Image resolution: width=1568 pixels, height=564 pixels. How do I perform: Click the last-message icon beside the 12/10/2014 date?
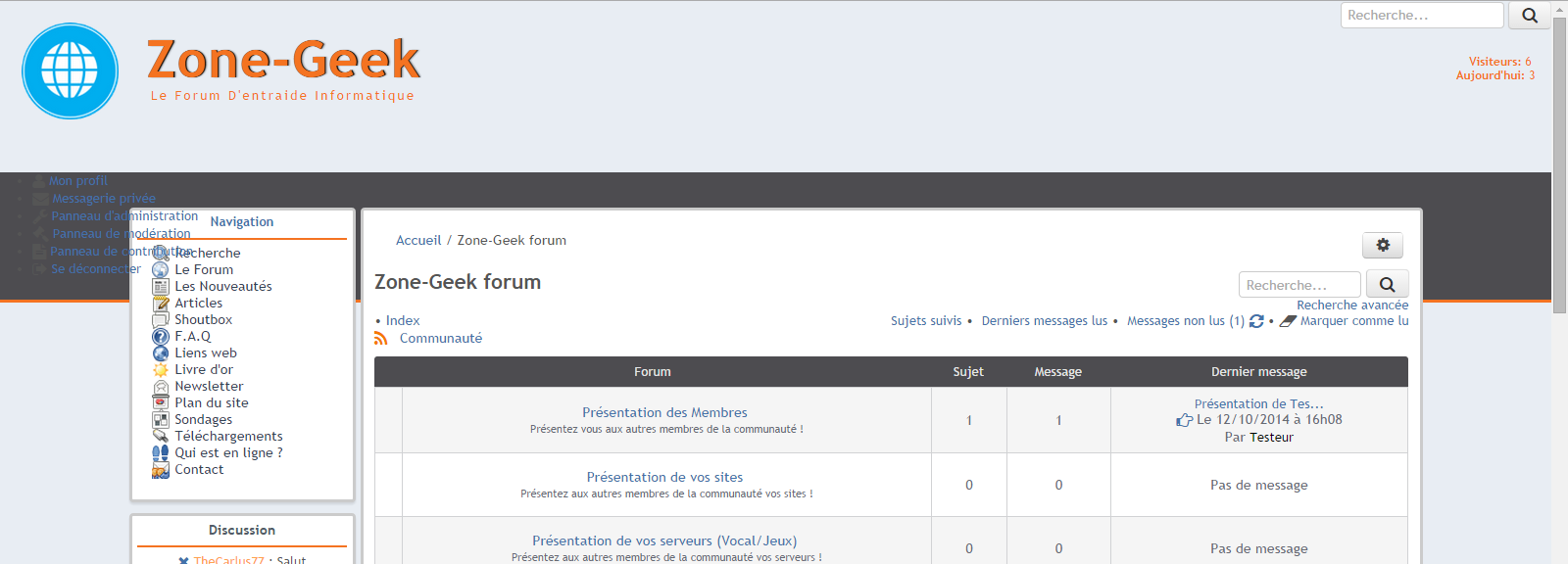[x=1184, y=420]
